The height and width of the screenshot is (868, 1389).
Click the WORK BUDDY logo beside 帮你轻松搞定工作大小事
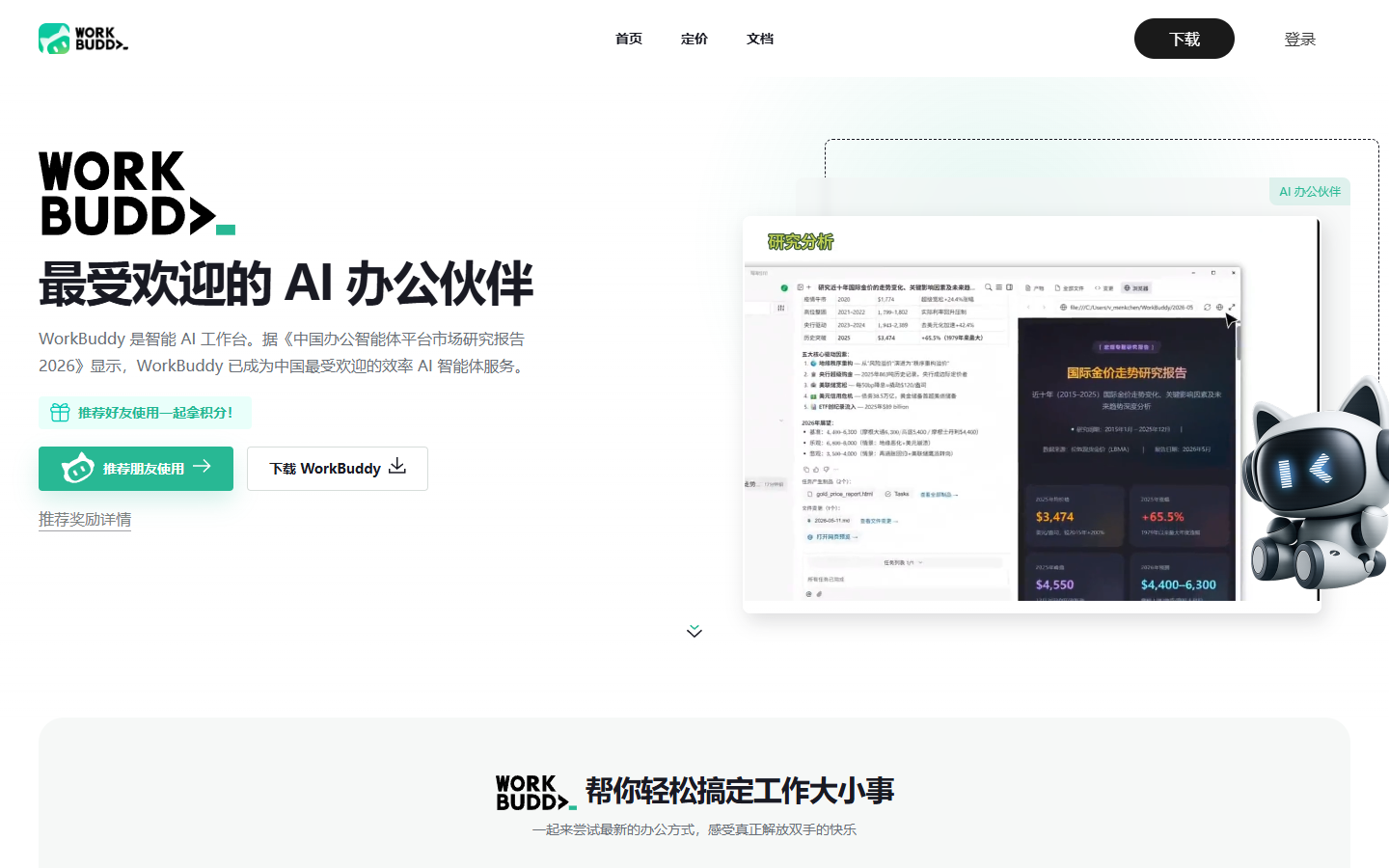536,792
